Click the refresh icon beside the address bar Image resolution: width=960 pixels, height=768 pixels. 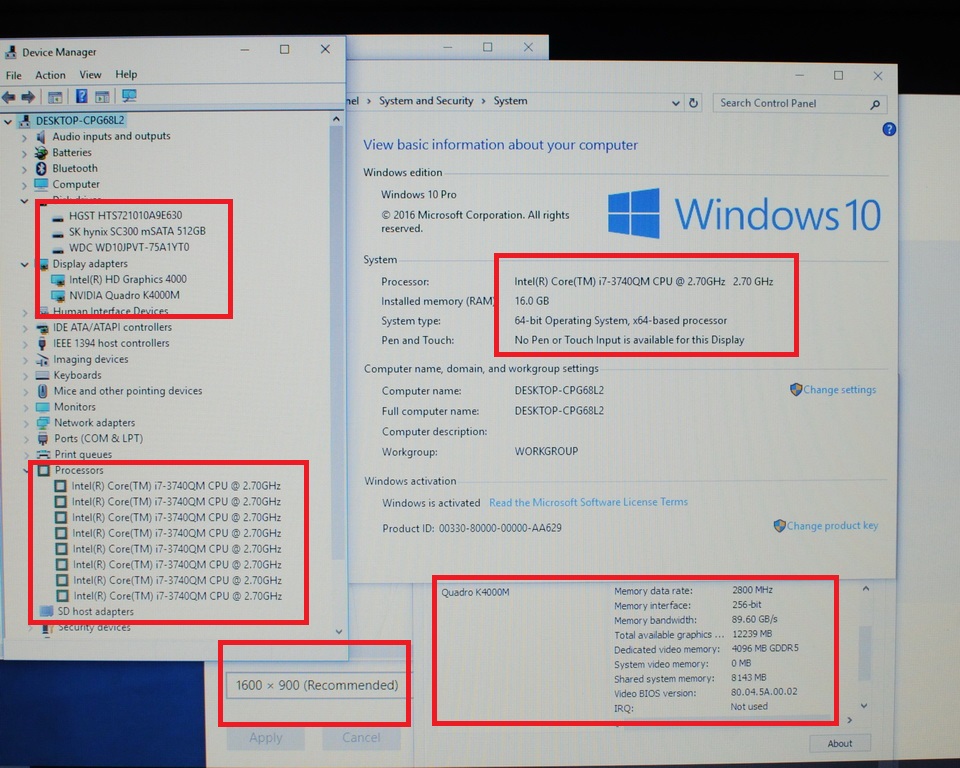click(x=693, y=103)
